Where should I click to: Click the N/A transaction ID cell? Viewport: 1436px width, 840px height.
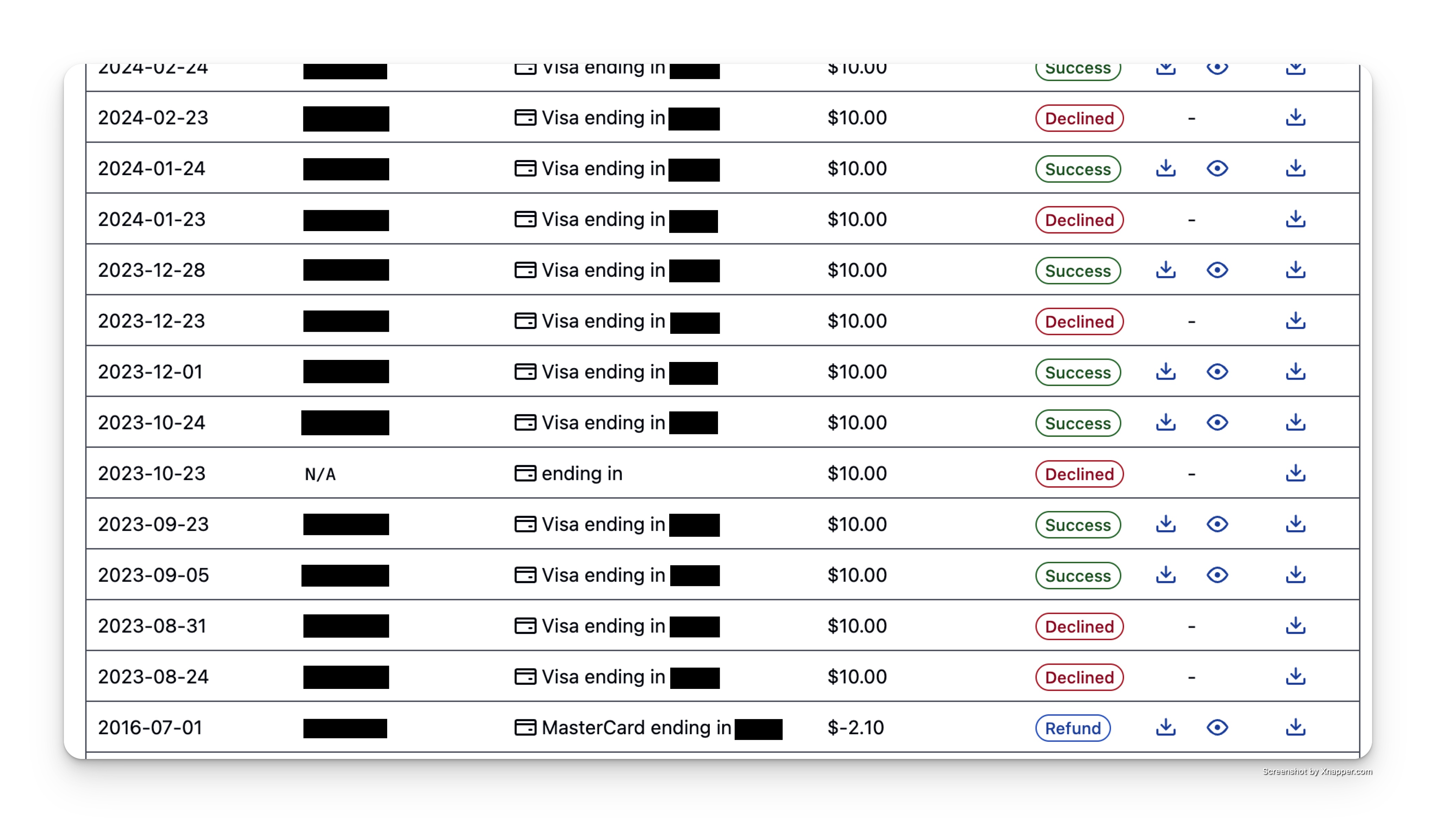point(320,474)
